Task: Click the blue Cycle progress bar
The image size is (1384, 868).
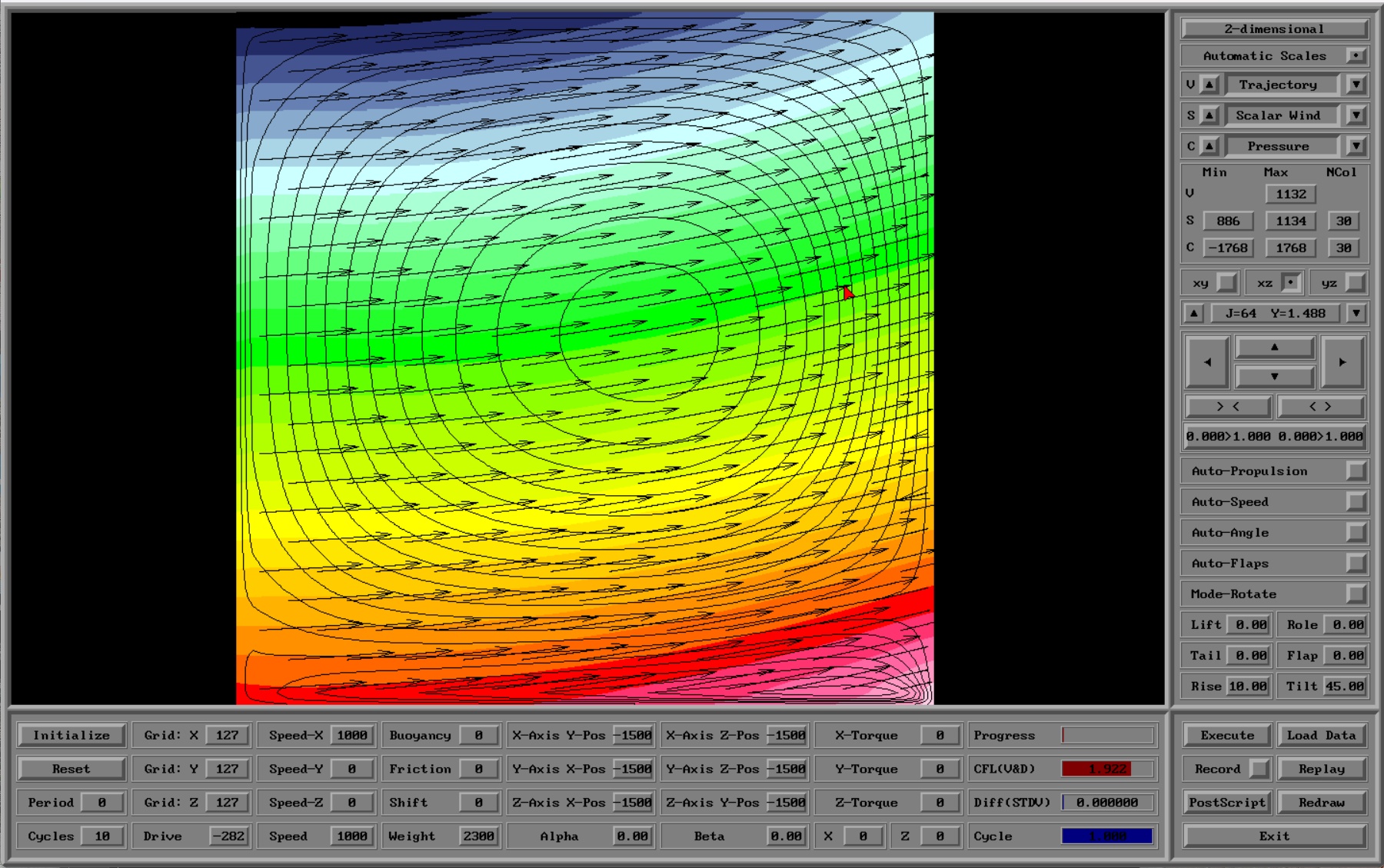Action: click(1106, 836)
